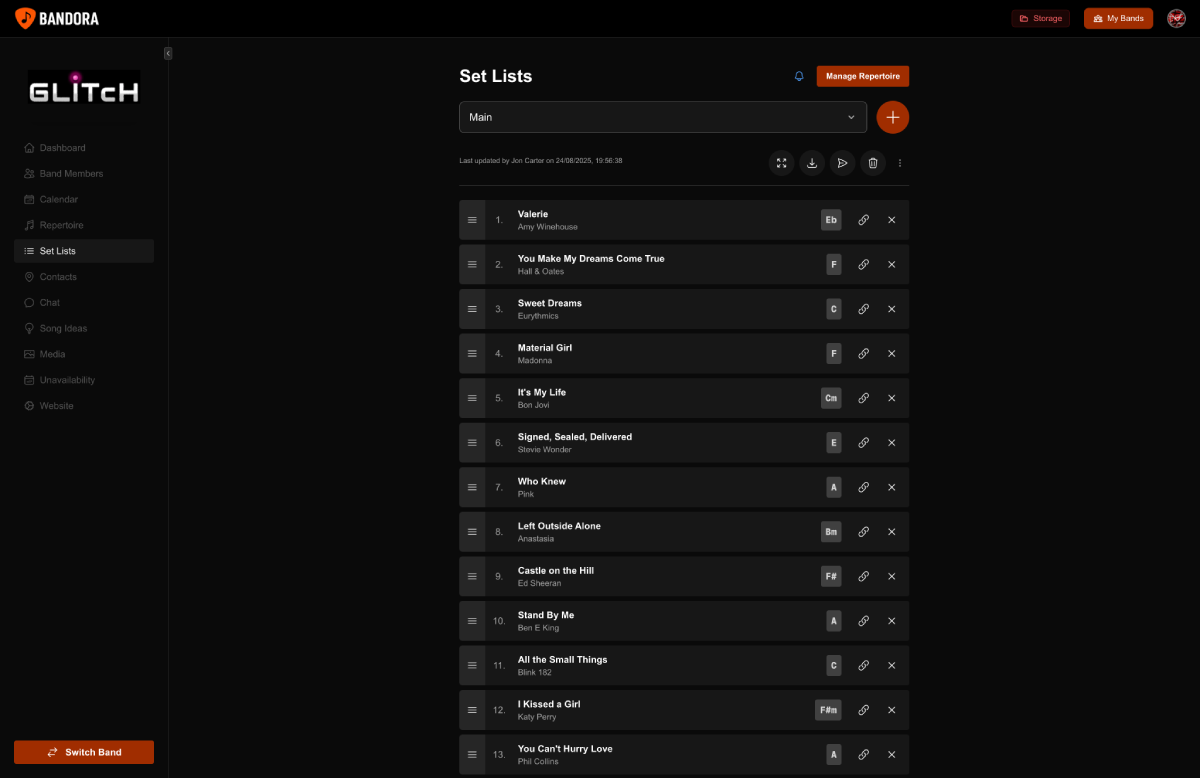Click the user profile avatar
The width and height of the screenshot is (1200, 778).
point(1176,18)
